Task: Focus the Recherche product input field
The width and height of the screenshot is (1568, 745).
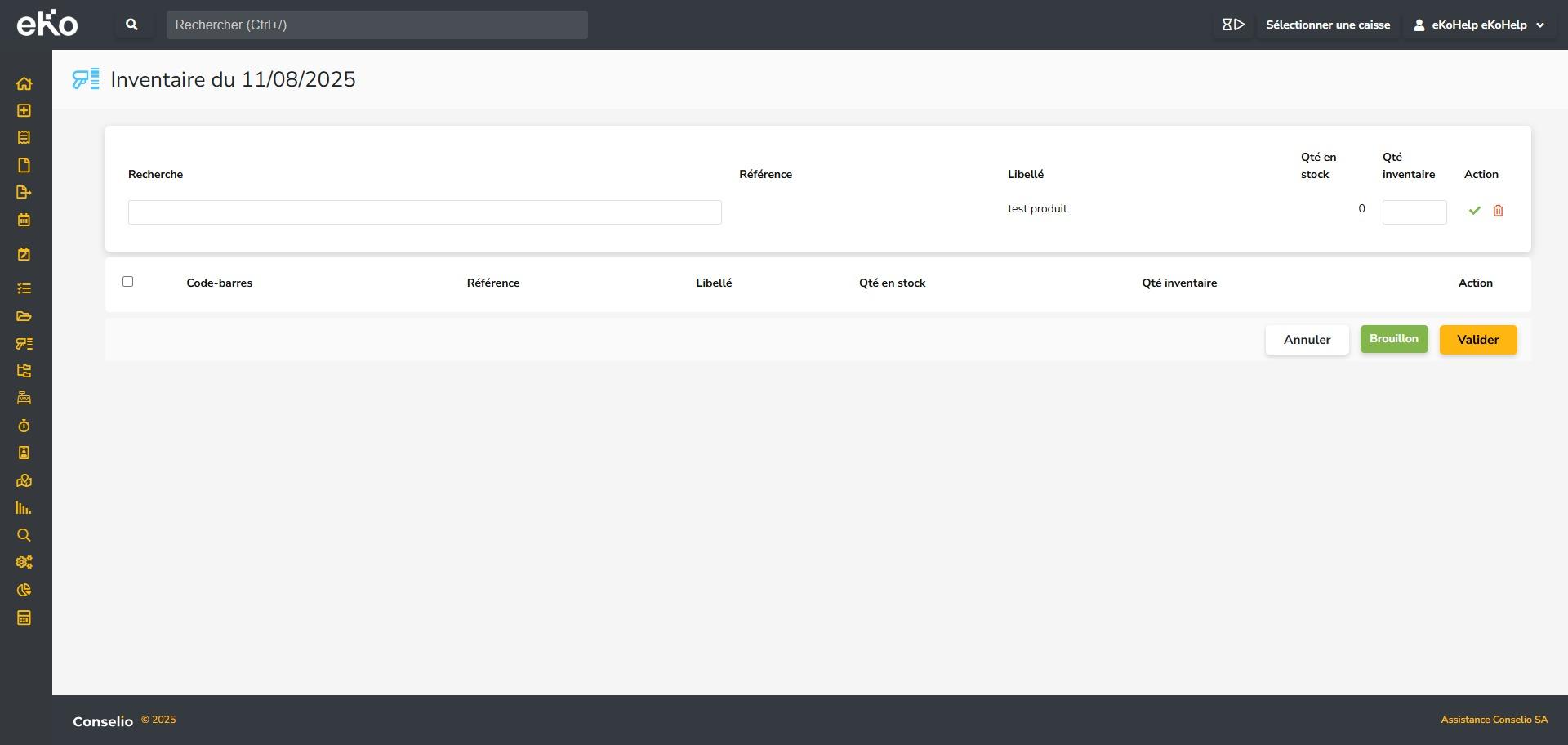Action: (x=425, y=212)
